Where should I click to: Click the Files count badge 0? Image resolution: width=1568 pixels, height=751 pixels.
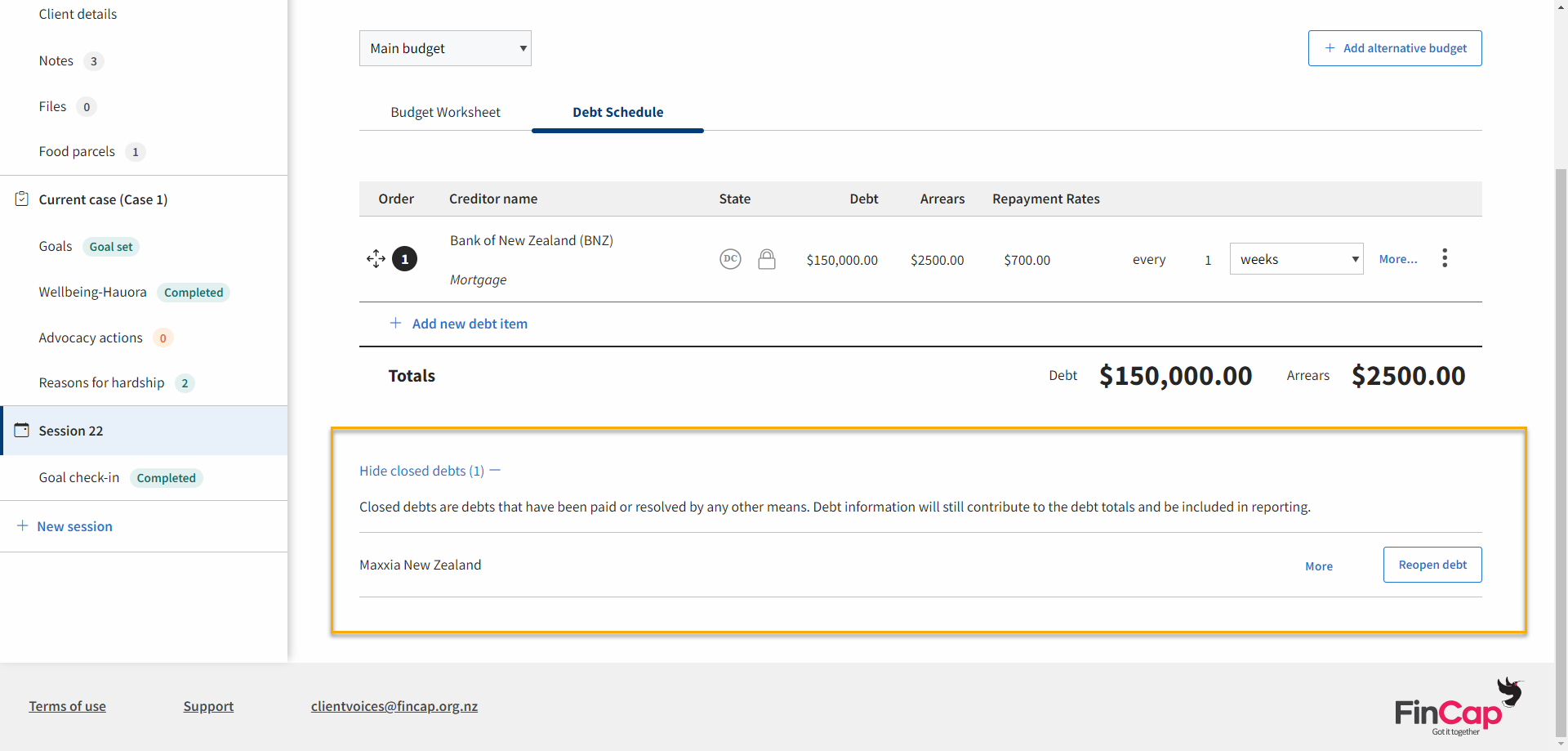tap(87, 107)
